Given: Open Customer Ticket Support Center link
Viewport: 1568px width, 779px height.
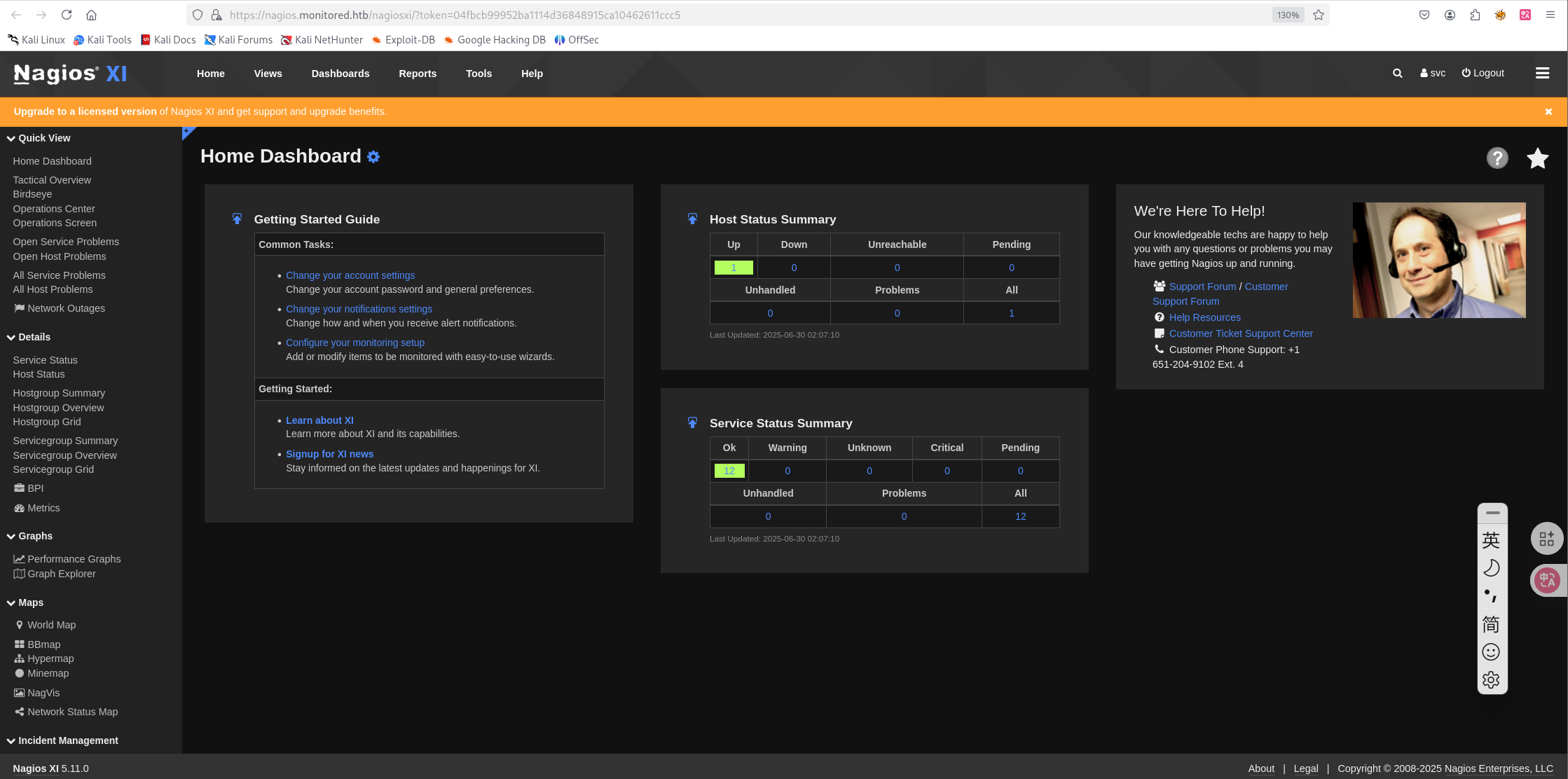Looking at the screenshot, I should 1241,333.
